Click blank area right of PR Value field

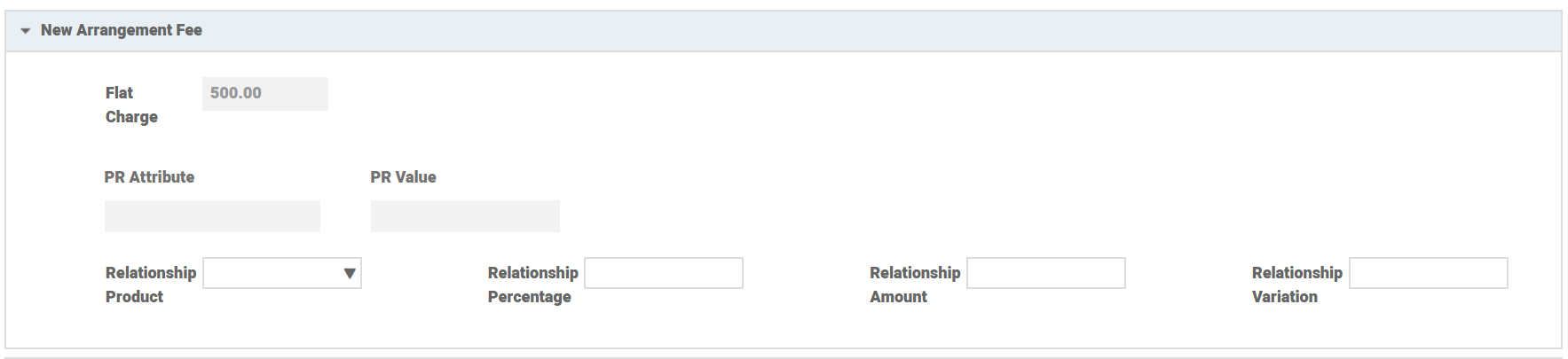[887, 216]
